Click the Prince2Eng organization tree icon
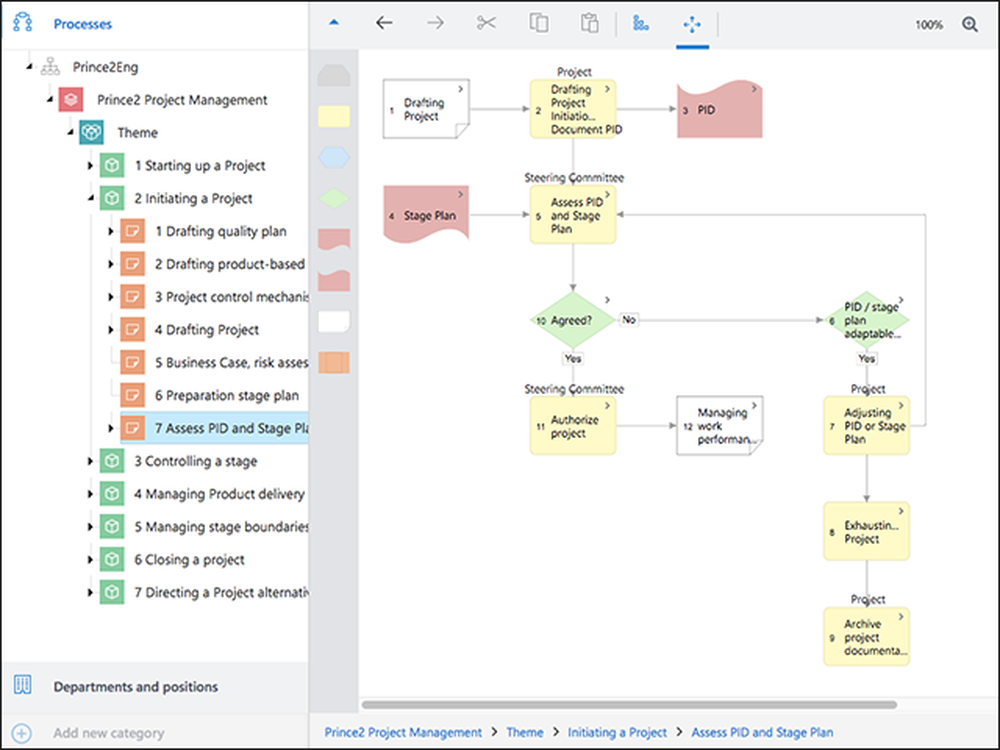This screenshot has width=1000, height=750. click(50, 67)
